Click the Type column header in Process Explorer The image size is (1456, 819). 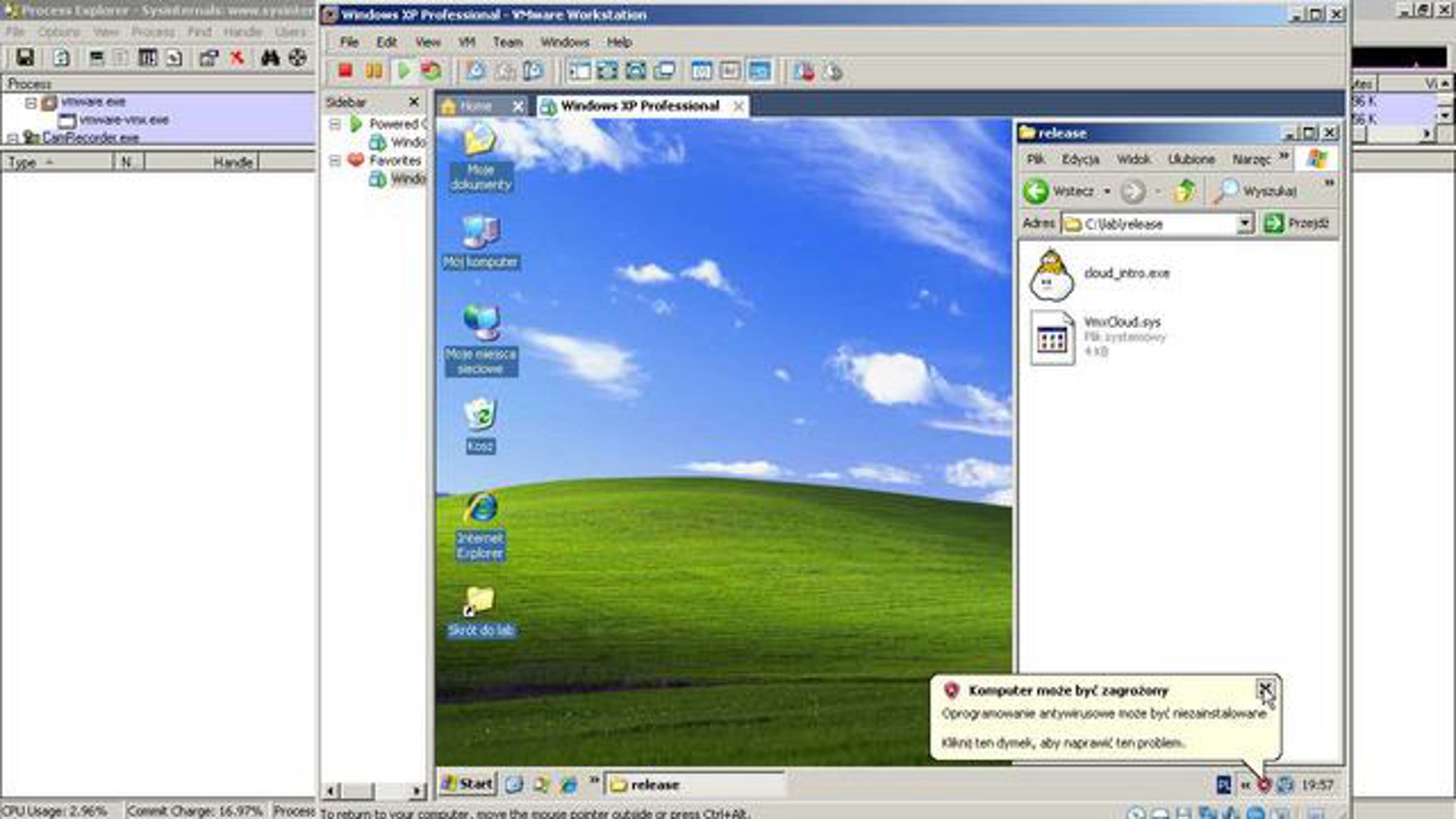[x=57, y=162]
